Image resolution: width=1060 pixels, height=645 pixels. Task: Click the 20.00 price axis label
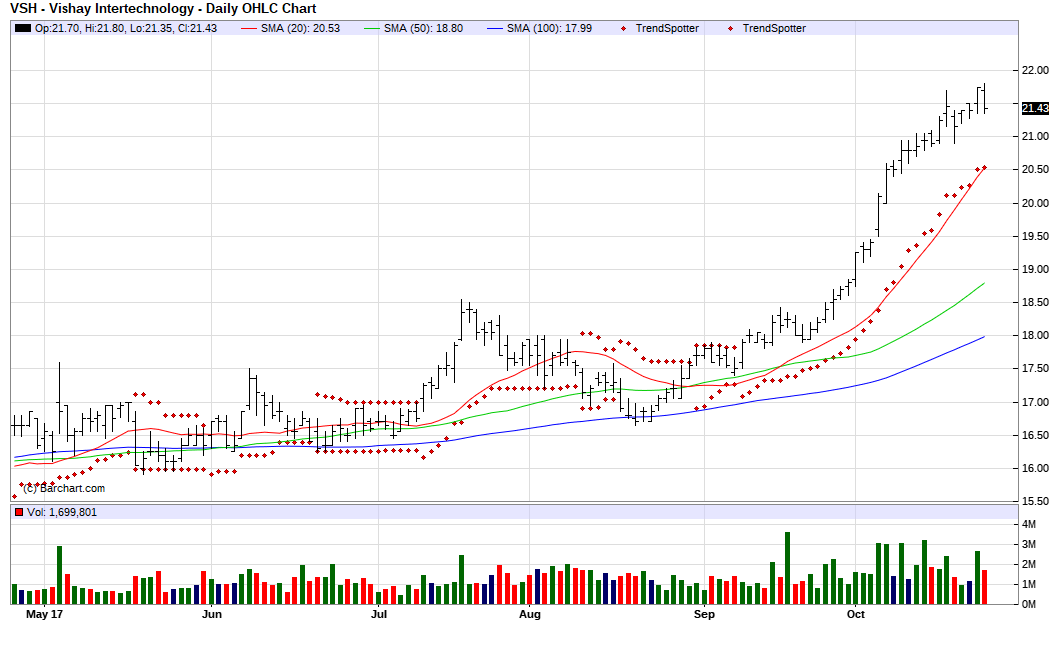pyautogui.click(x=1035, y=203)
